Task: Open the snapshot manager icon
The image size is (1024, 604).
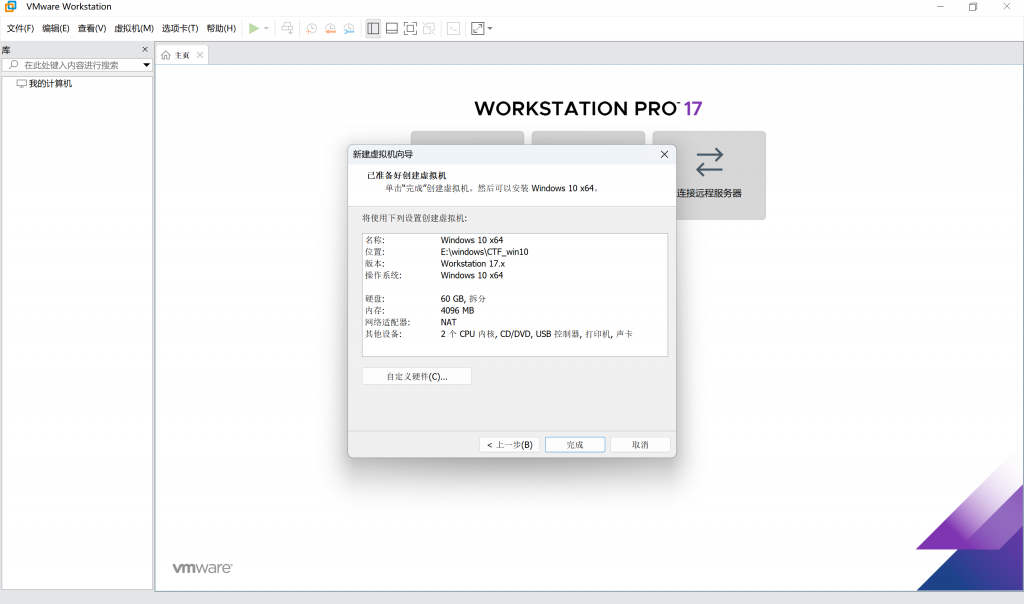Action: [x=349, y=29]
